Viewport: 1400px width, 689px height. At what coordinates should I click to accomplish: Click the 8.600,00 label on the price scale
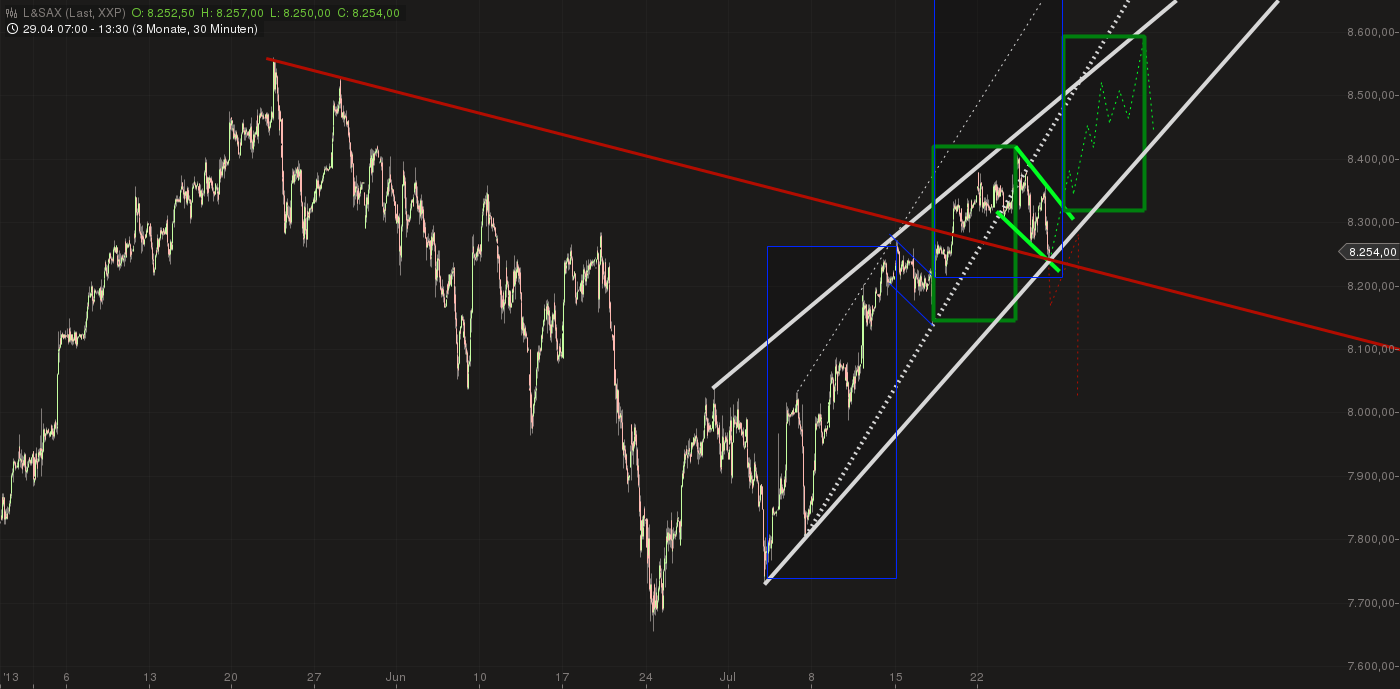click(1372, 32)
